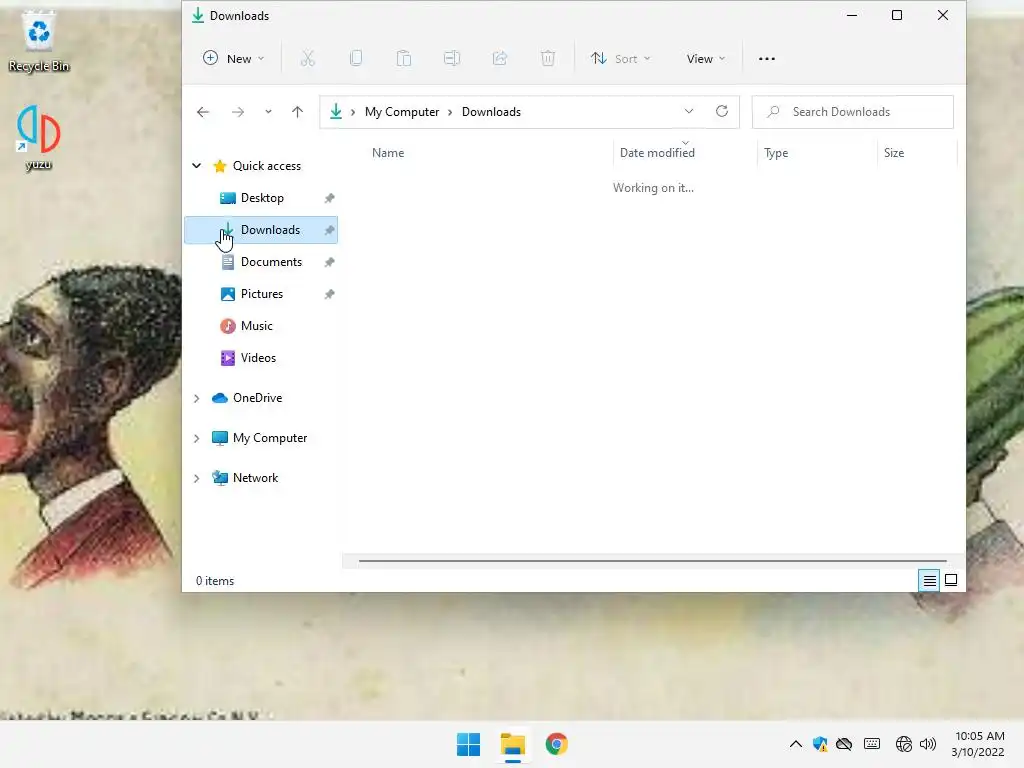
Task: Sort by the Name column header
Action: pyautogui.click(x=388, y=153)
